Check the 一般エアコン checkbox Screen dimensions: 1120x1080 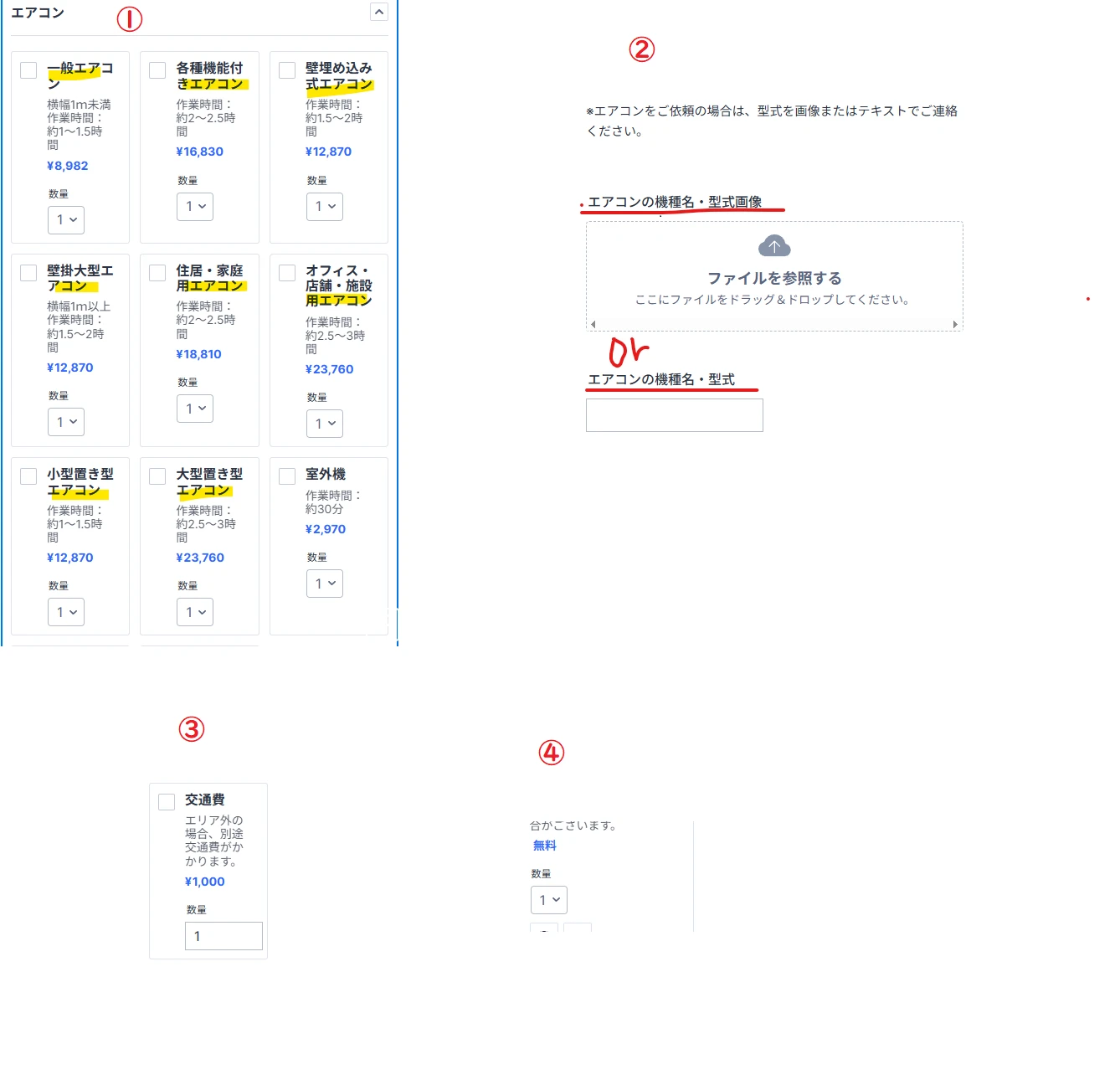point(28,69)
